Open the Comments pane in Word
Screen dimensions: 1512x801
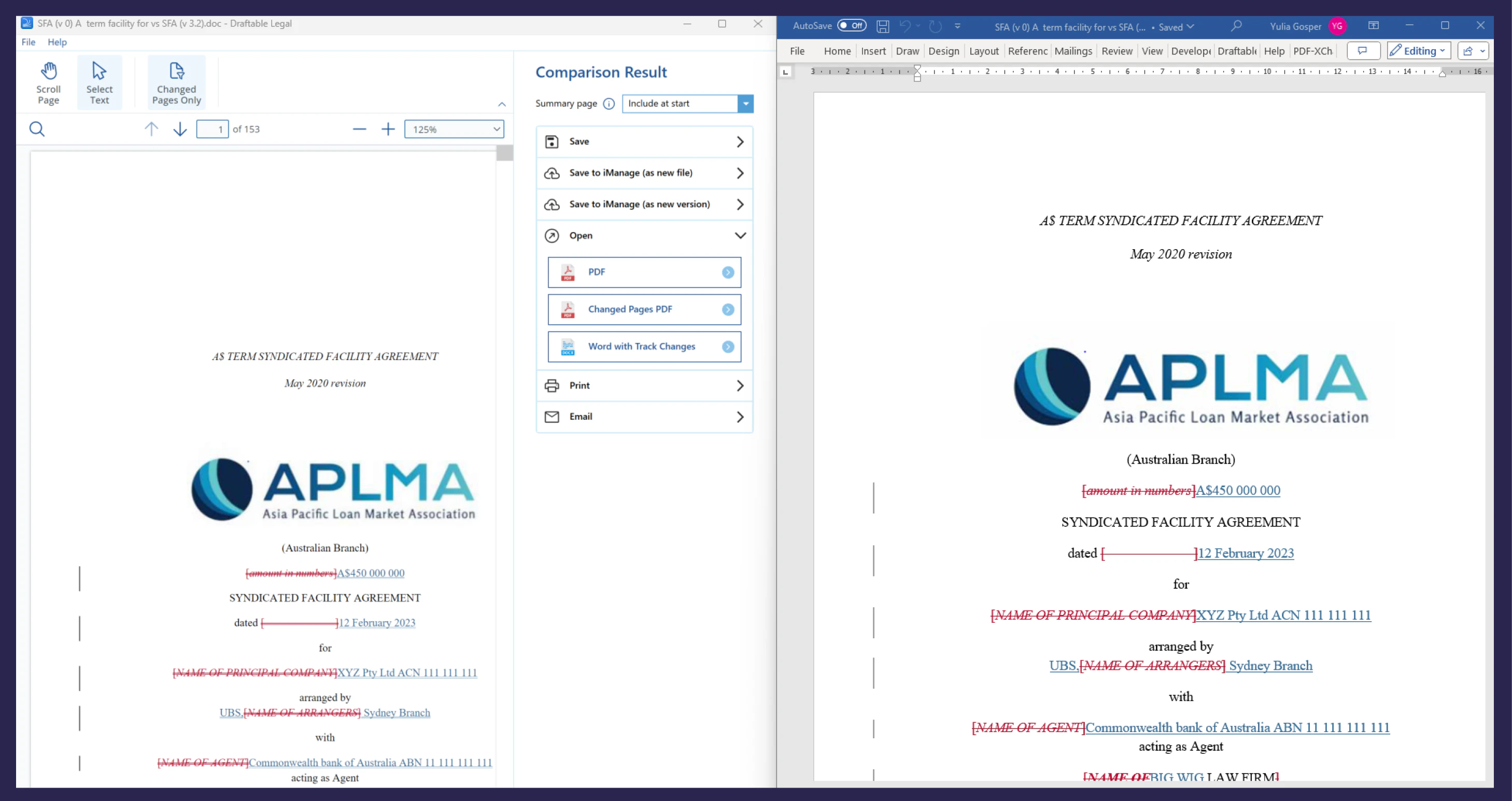(1363, 50)
